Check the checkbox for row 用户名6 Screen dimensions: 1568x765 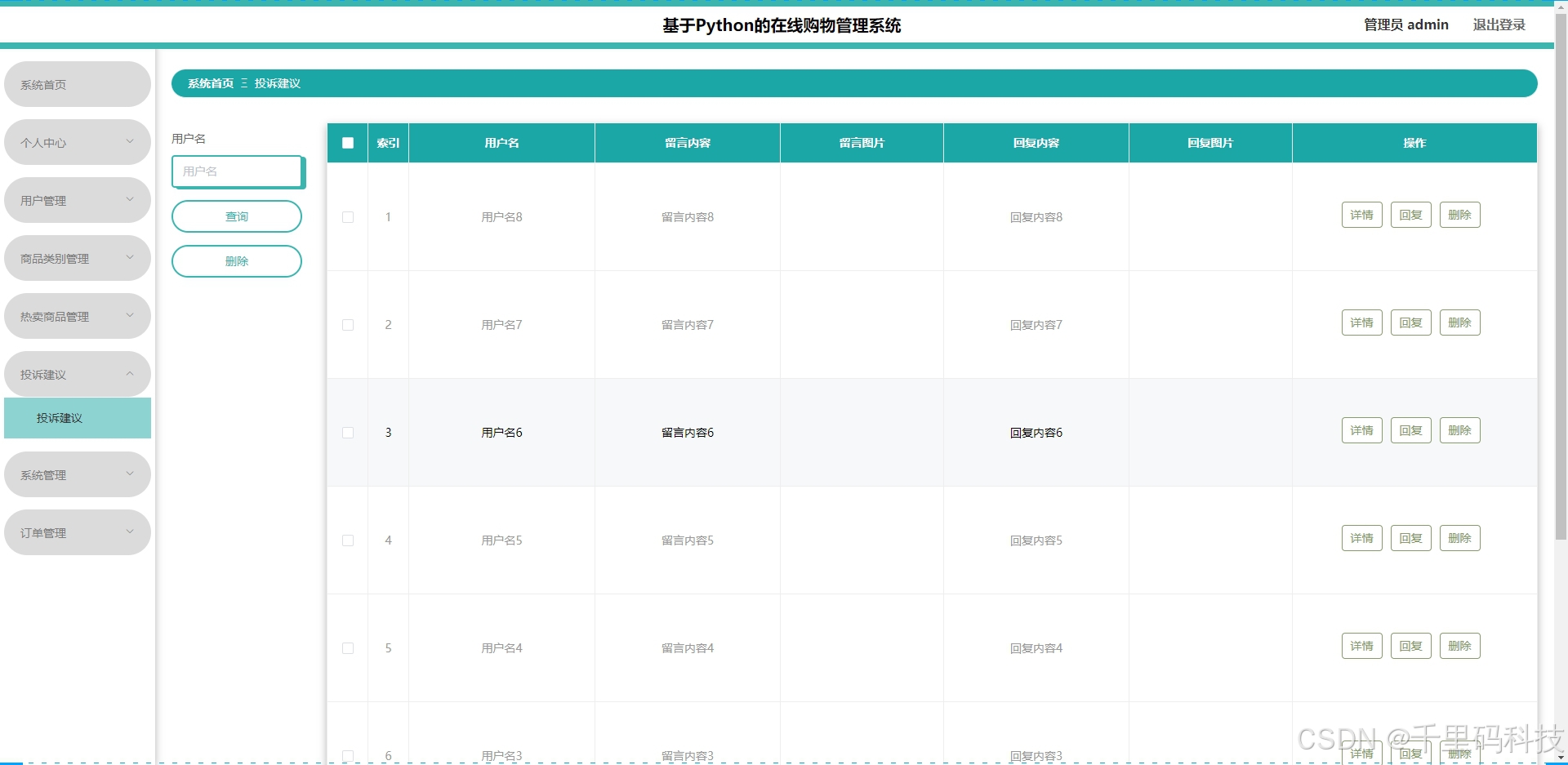(x=348, y=433)
